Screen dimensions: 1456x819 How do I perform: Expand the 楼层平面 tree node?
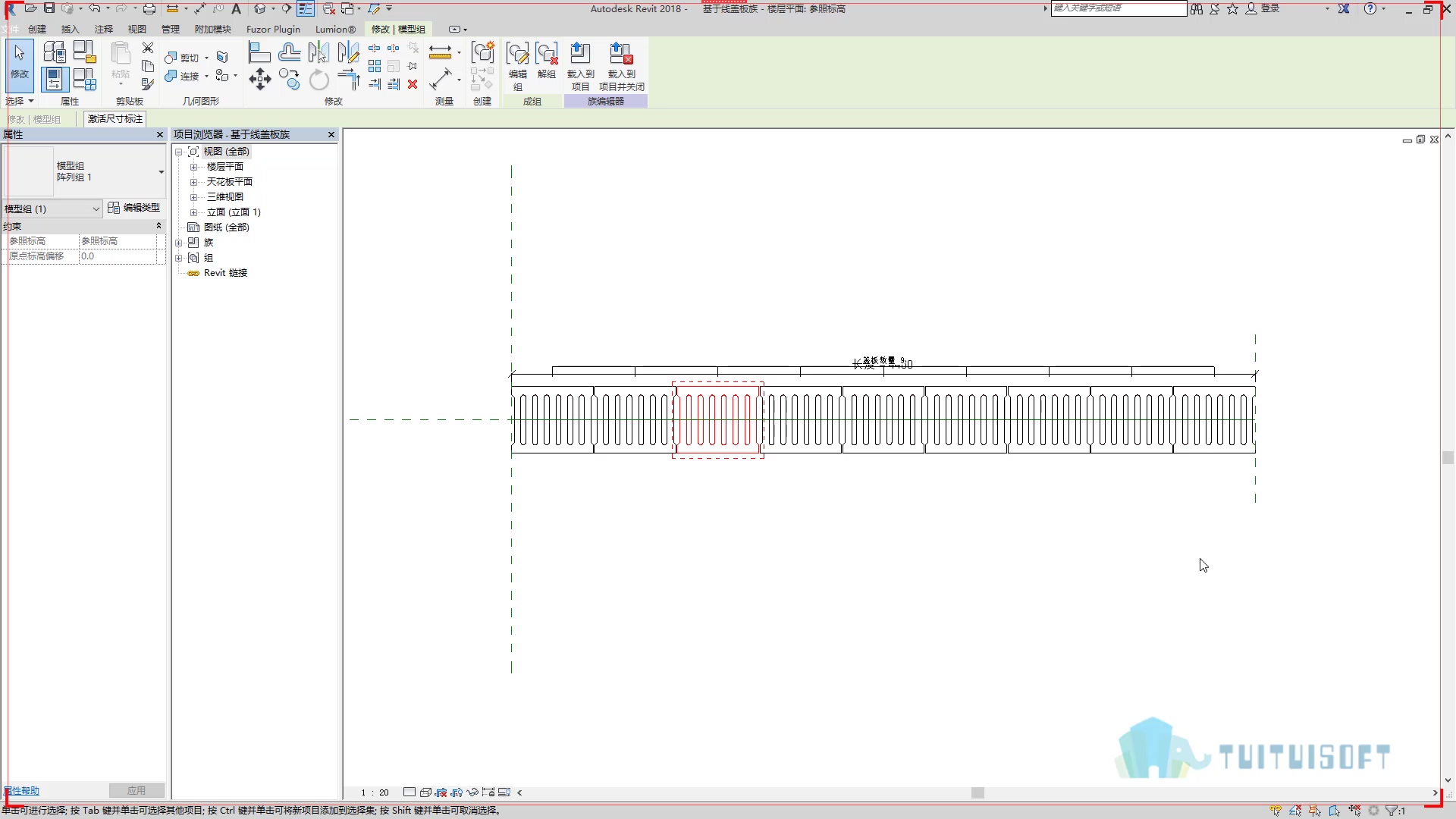pyautogui.click(x=193, y=167)
